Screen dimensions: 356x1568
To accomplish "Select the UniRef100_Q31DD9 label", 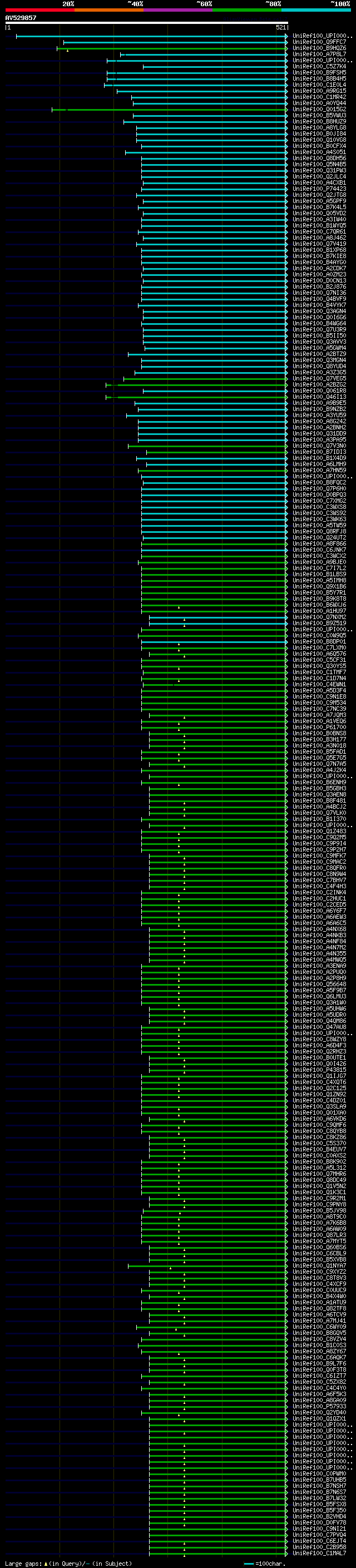I will tap(319, 433).
